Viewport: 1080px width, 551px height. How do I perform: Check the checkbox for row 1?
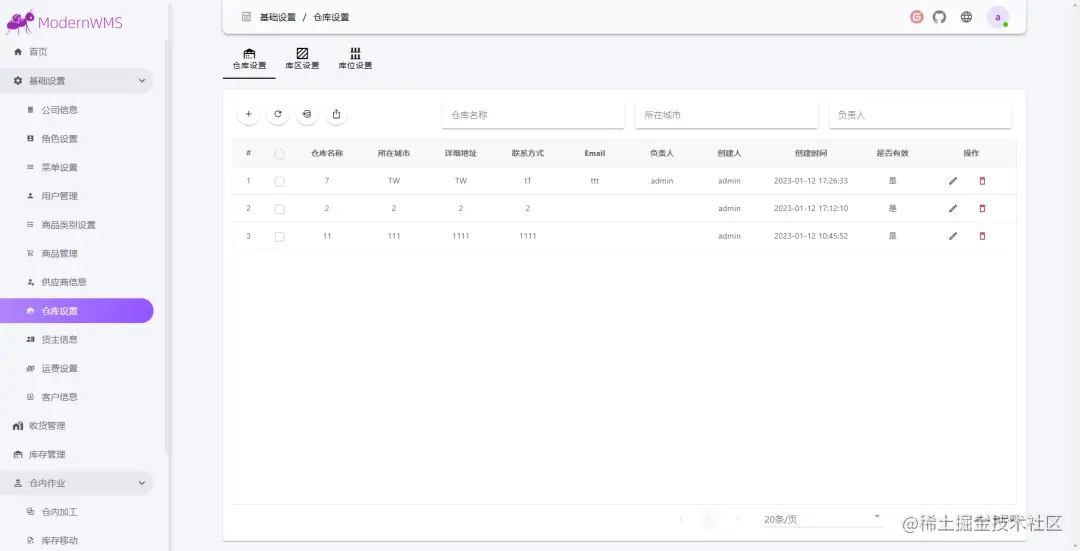point(279,181)
